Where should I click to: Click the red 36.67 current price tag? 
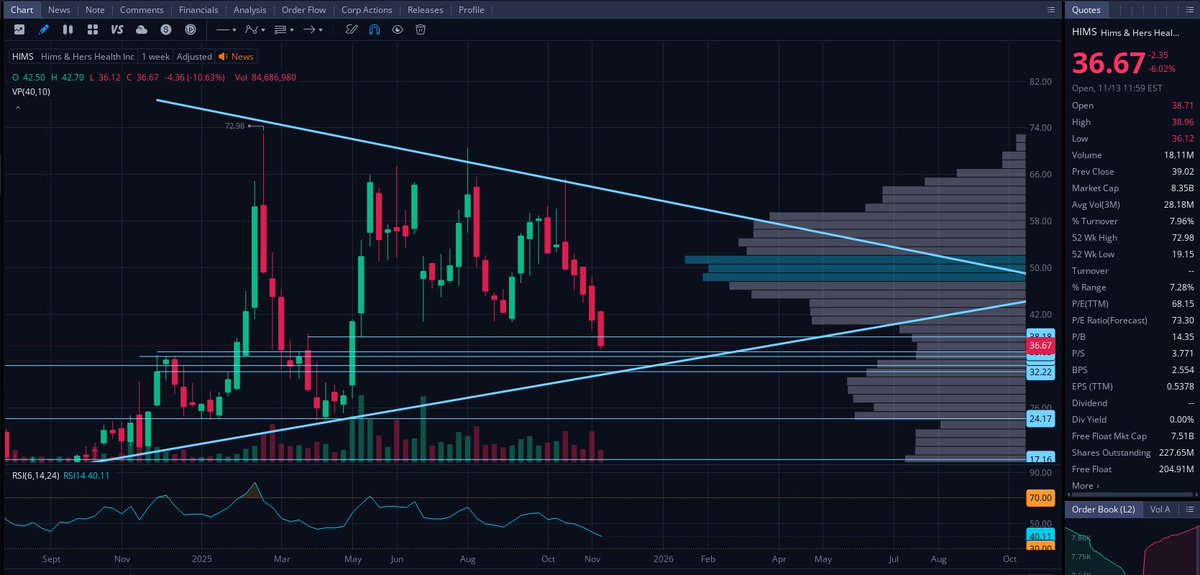pos(1041,346)
